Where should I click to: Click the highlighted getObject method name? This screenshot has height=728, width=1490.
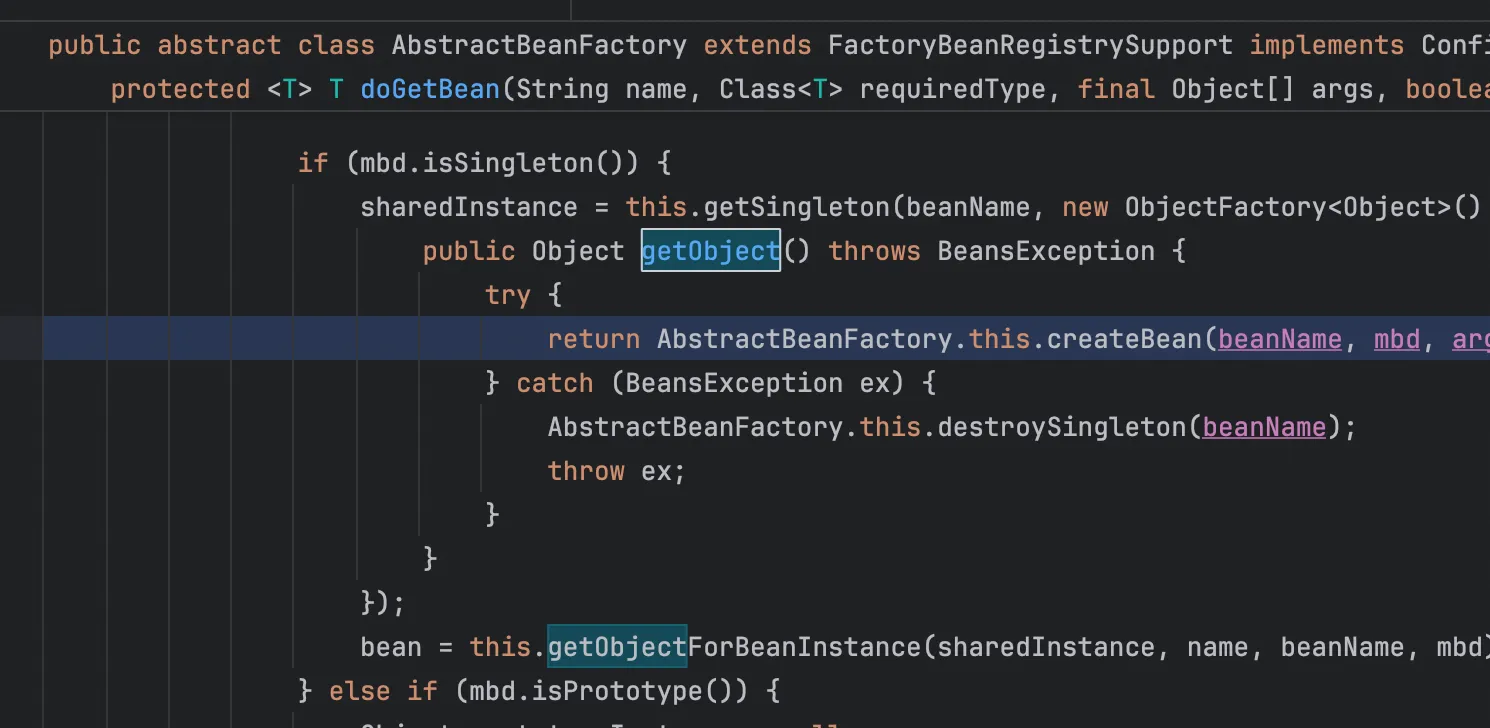point(710,251)
